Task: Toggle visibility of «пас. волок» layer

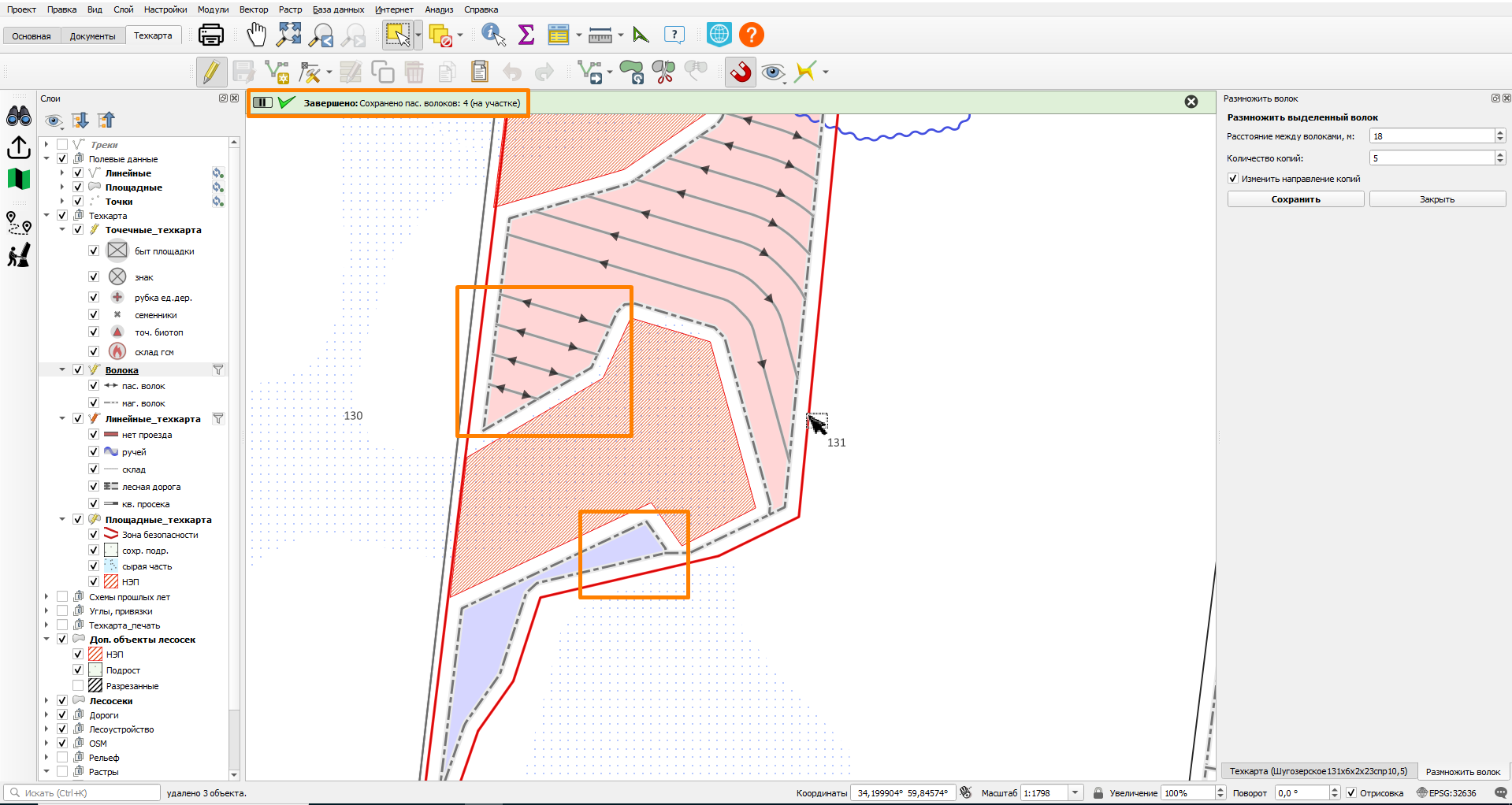Action: point(94,386)
